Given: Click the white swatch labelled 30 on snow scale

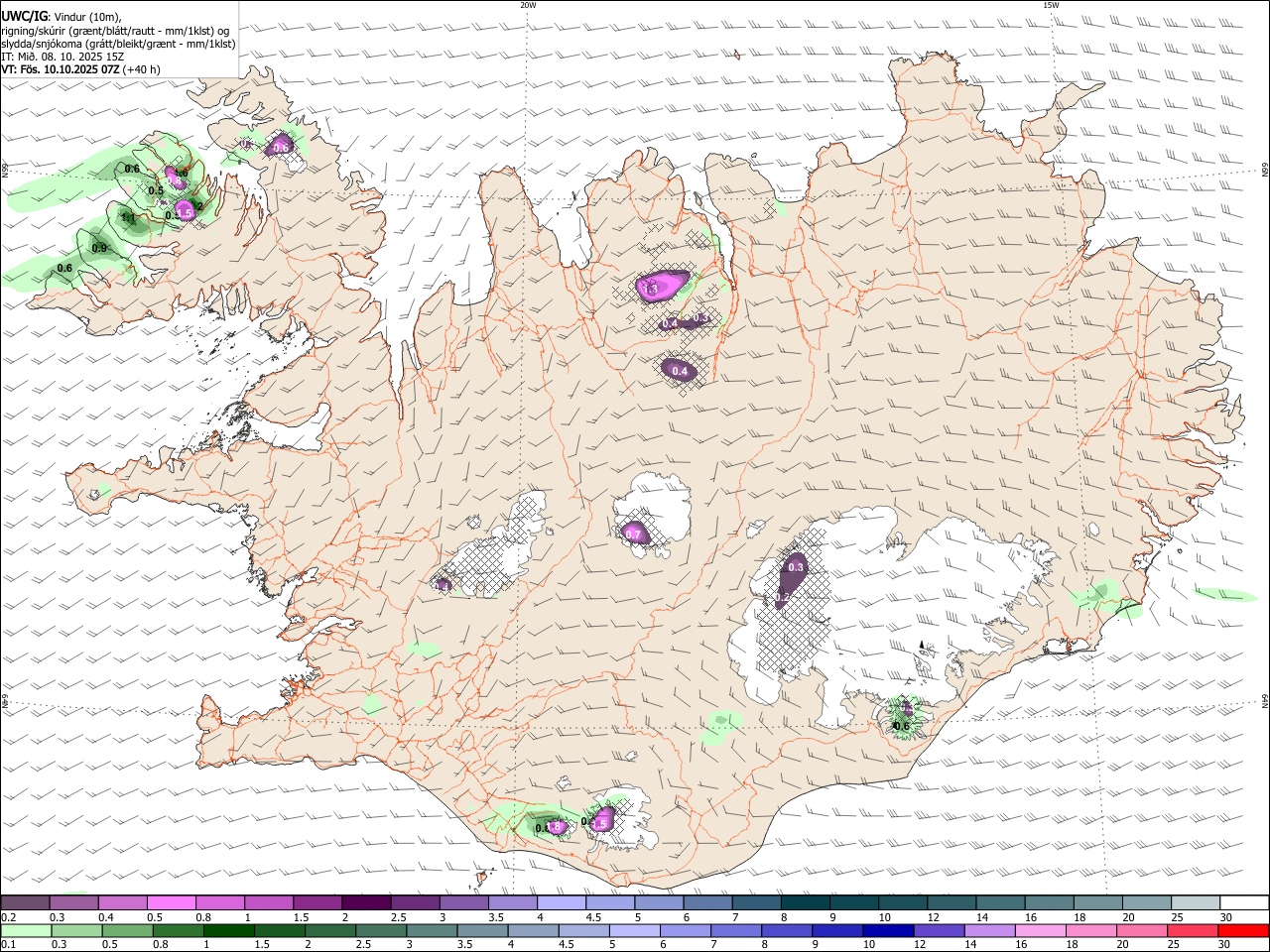Looking at the screenshot, I should (1243, 902).
